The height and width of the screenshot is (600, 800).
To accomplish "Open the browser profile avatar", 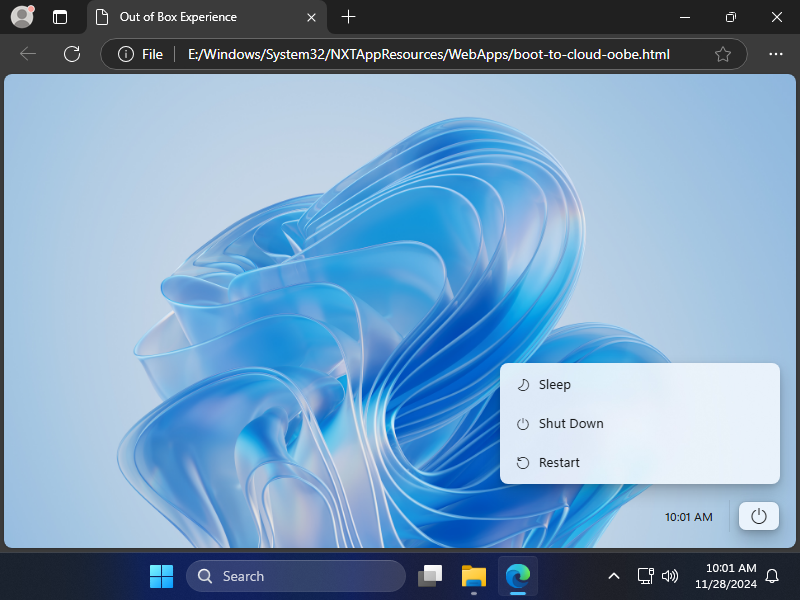I will point(22,17).
